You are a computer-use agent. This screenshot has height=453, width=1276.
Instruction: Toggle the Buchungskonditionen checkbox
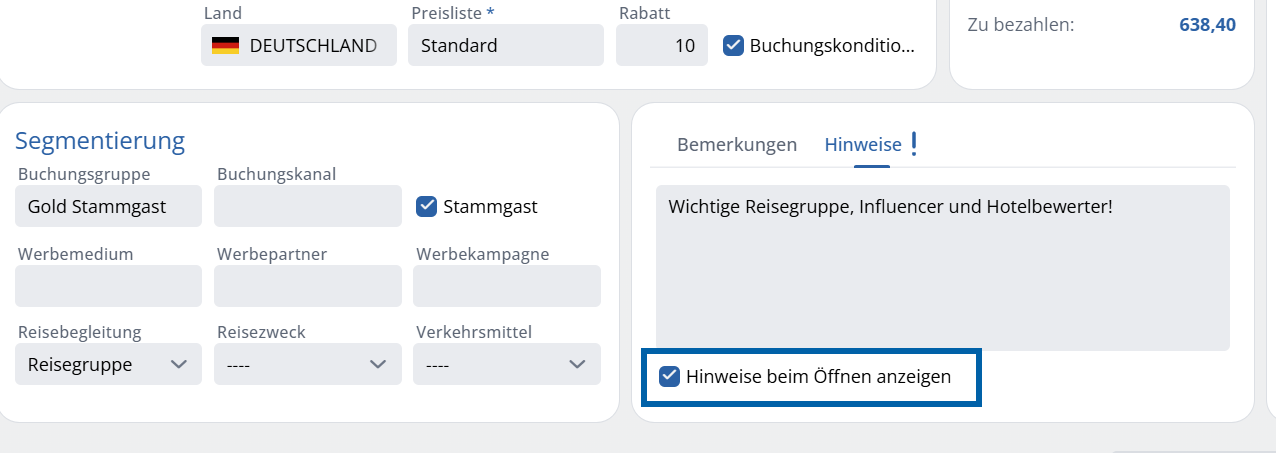[x=733, y=45]
